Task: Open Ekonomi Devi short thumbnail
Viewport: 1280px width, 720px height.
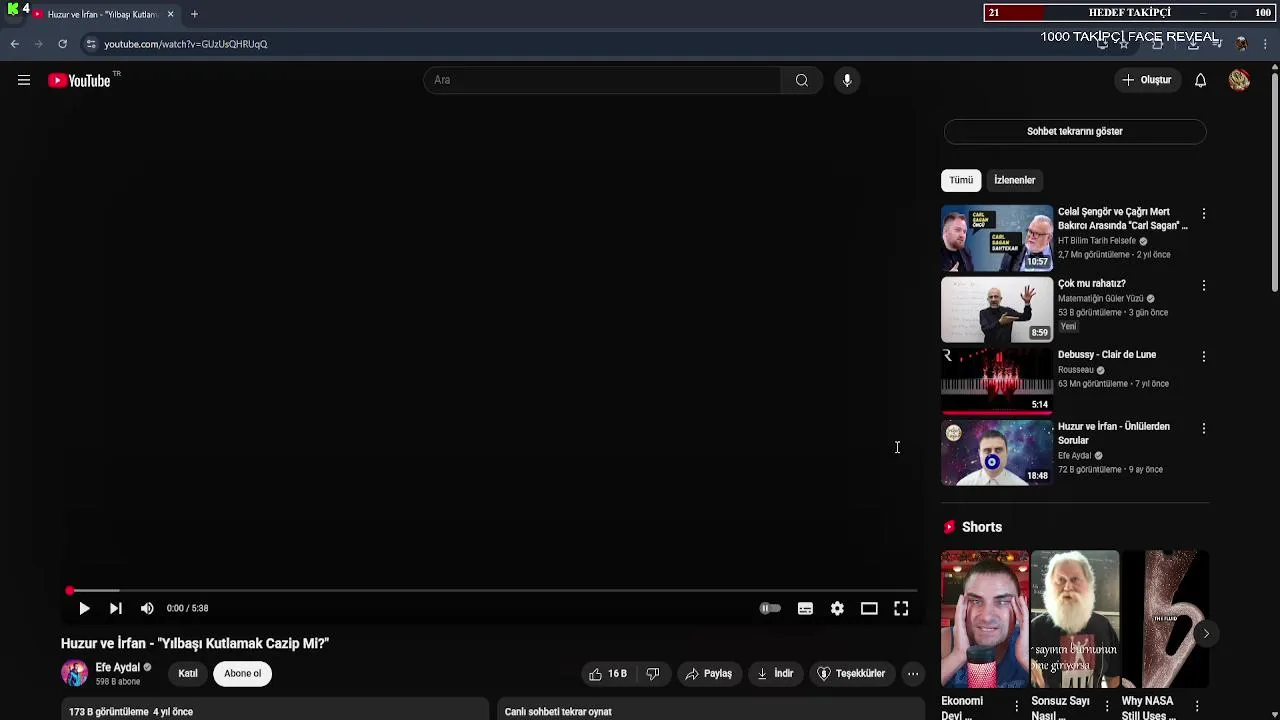Action: click(x=984, y=619)
